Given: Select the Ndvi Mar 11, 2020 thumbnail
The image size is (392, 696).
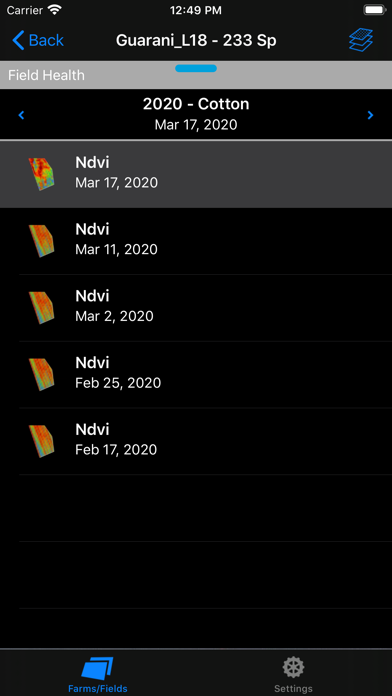Looking at the screenshot, I should [x=41, y=241].
